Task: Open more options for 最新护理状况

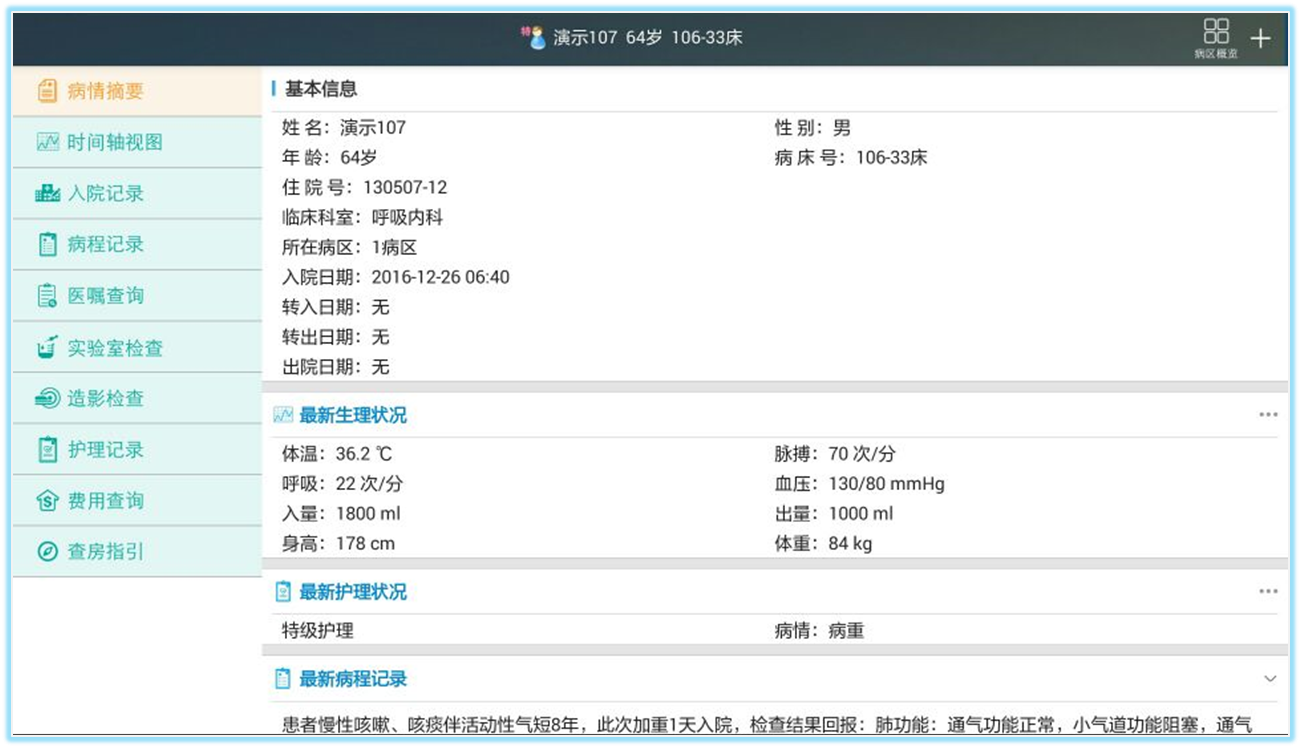Action: 1268,592
